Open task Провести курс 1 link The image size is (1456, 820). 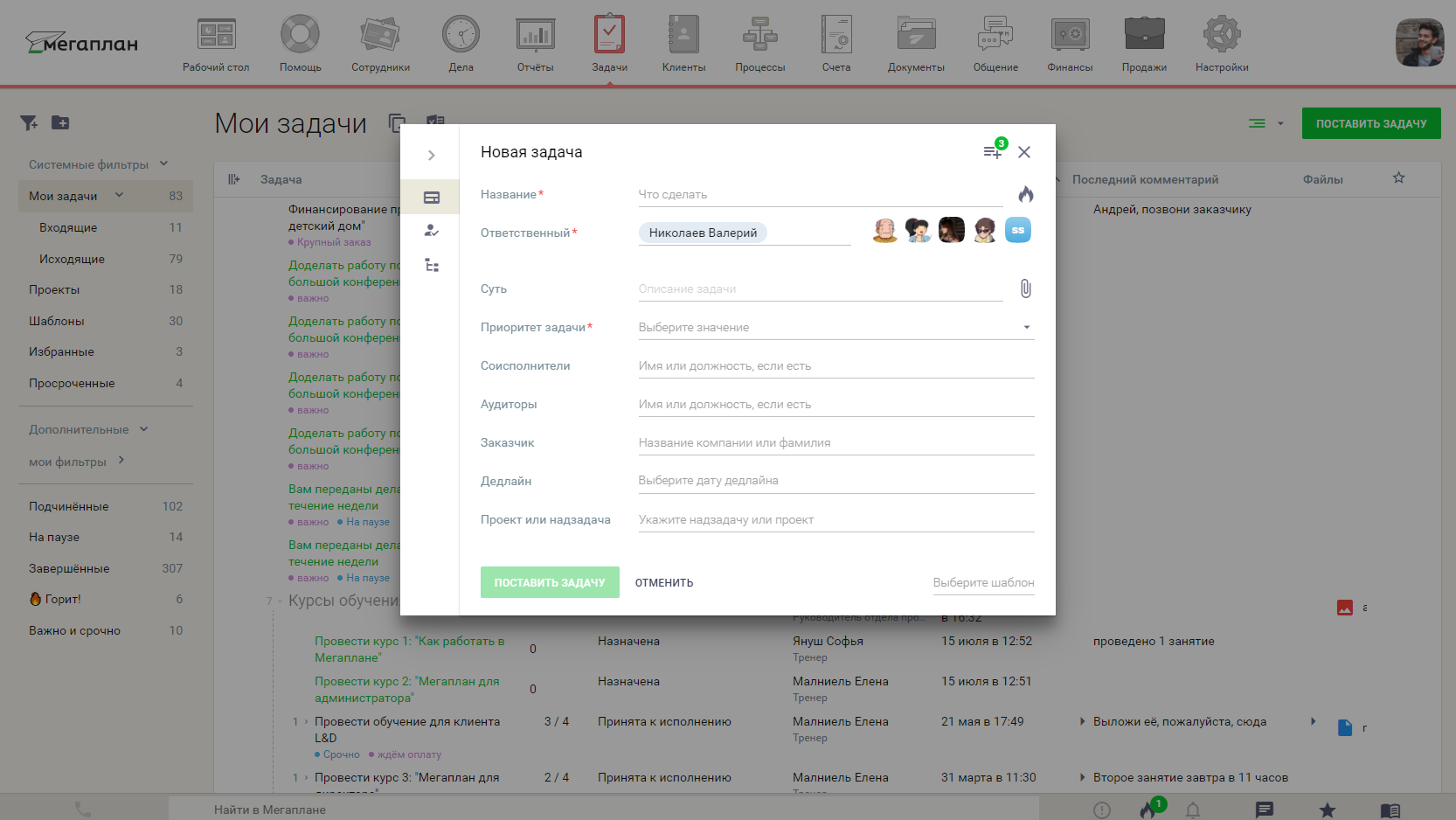point(410,650)
